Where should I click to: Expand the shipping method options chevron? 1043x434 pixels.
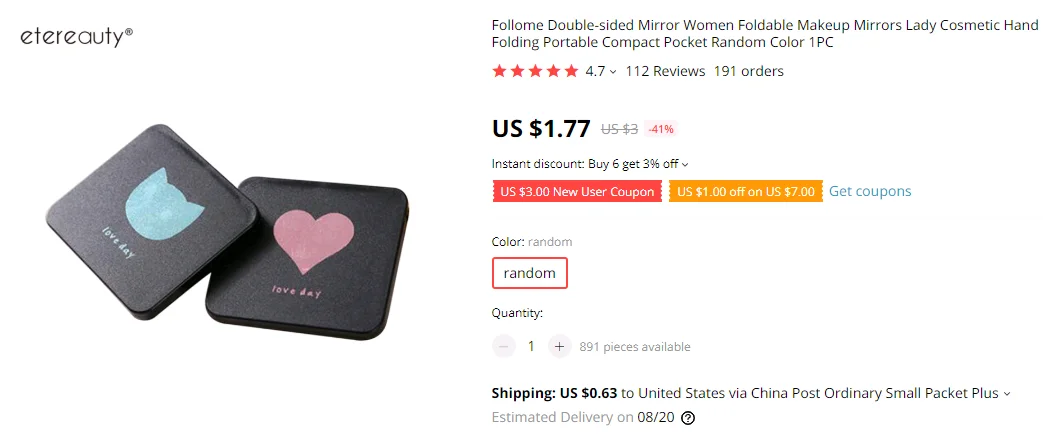1006,393
